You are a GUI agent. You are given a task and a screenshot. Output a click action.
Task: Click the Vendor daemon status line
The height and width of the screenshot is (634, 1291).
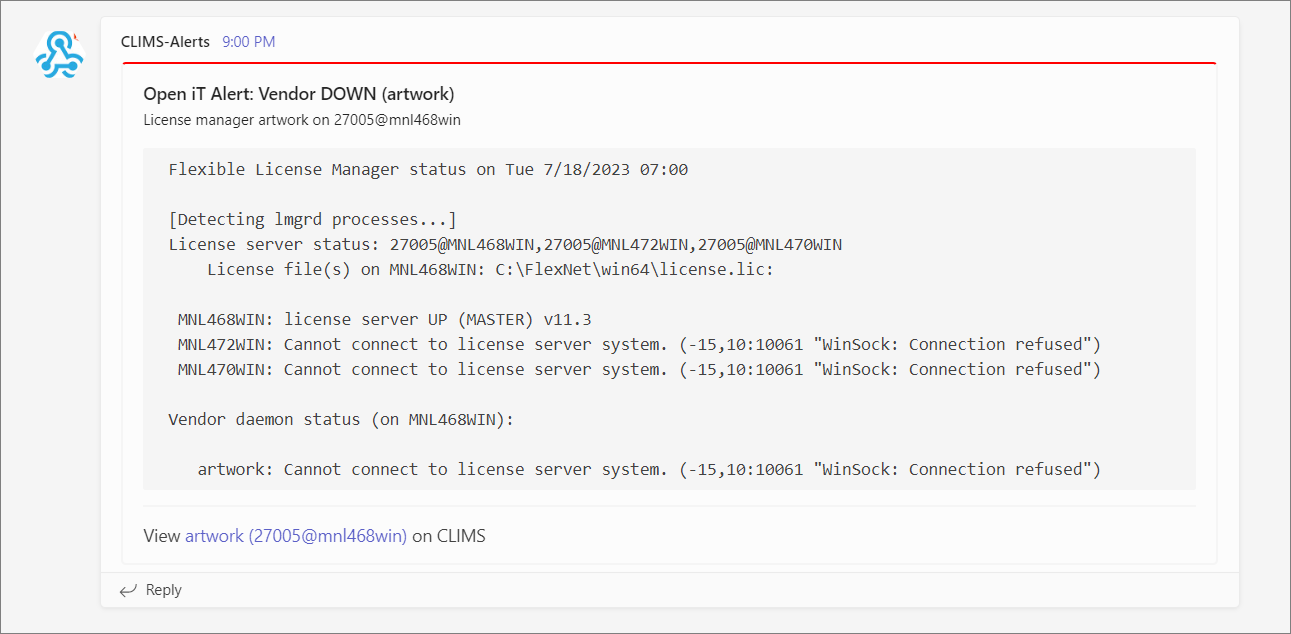341,419
